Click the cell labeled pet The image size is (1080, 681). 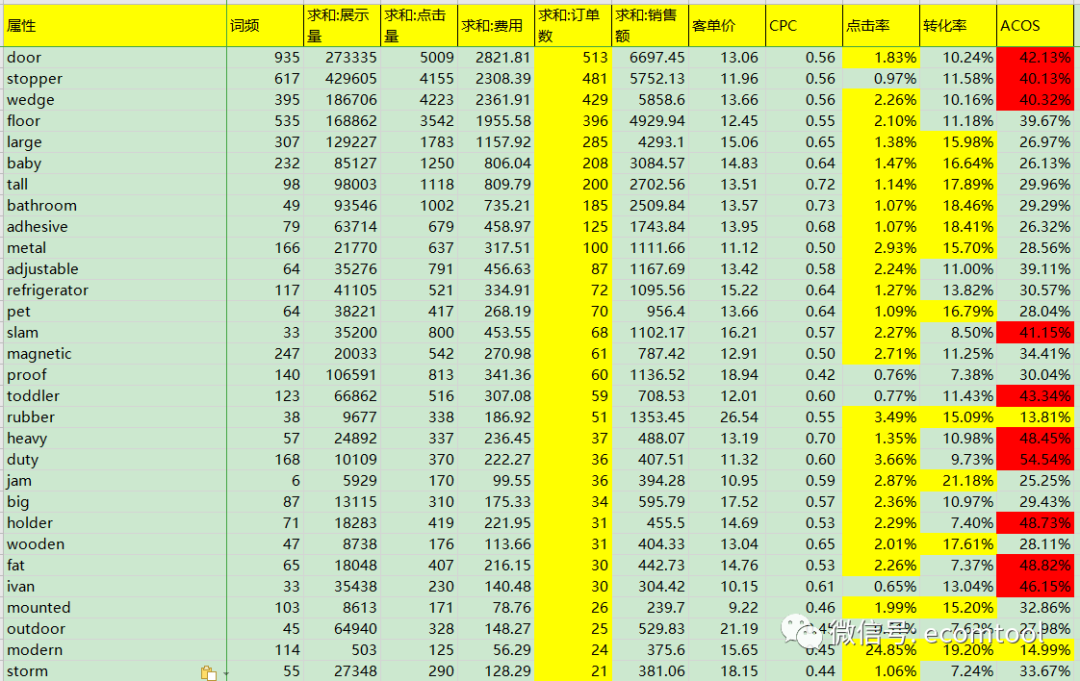tap(114, 312)
